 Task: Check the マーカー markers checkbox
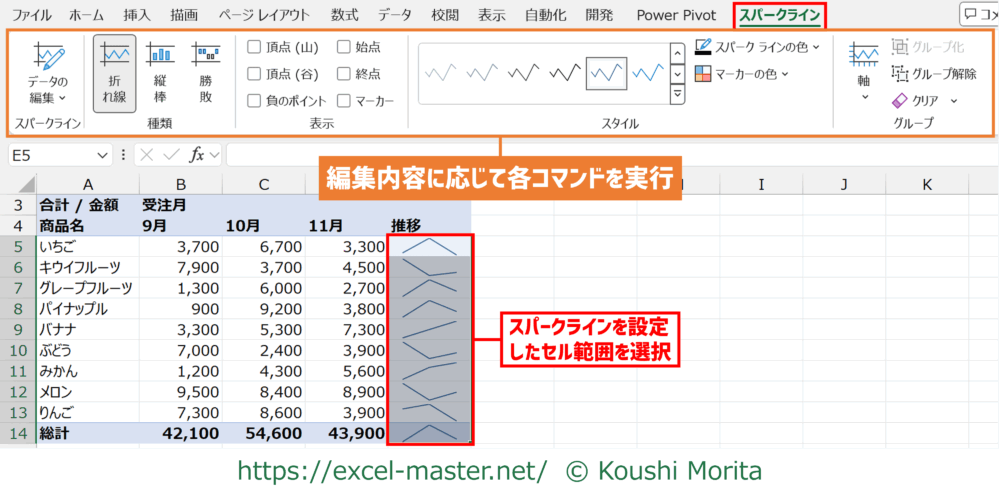point(345,101)
